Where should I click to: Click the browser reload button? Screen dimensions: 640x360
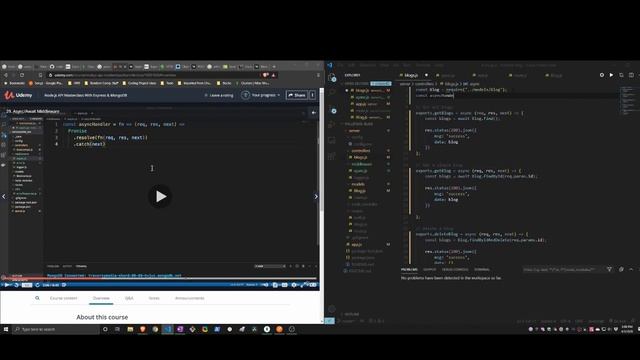[22, 75]
